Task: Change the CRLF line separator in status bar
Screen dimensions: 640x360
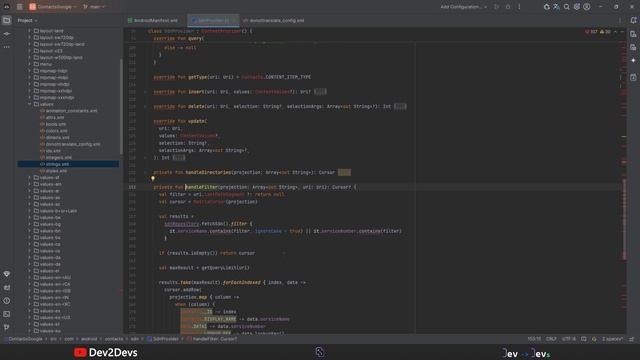Action: [551, 339]
